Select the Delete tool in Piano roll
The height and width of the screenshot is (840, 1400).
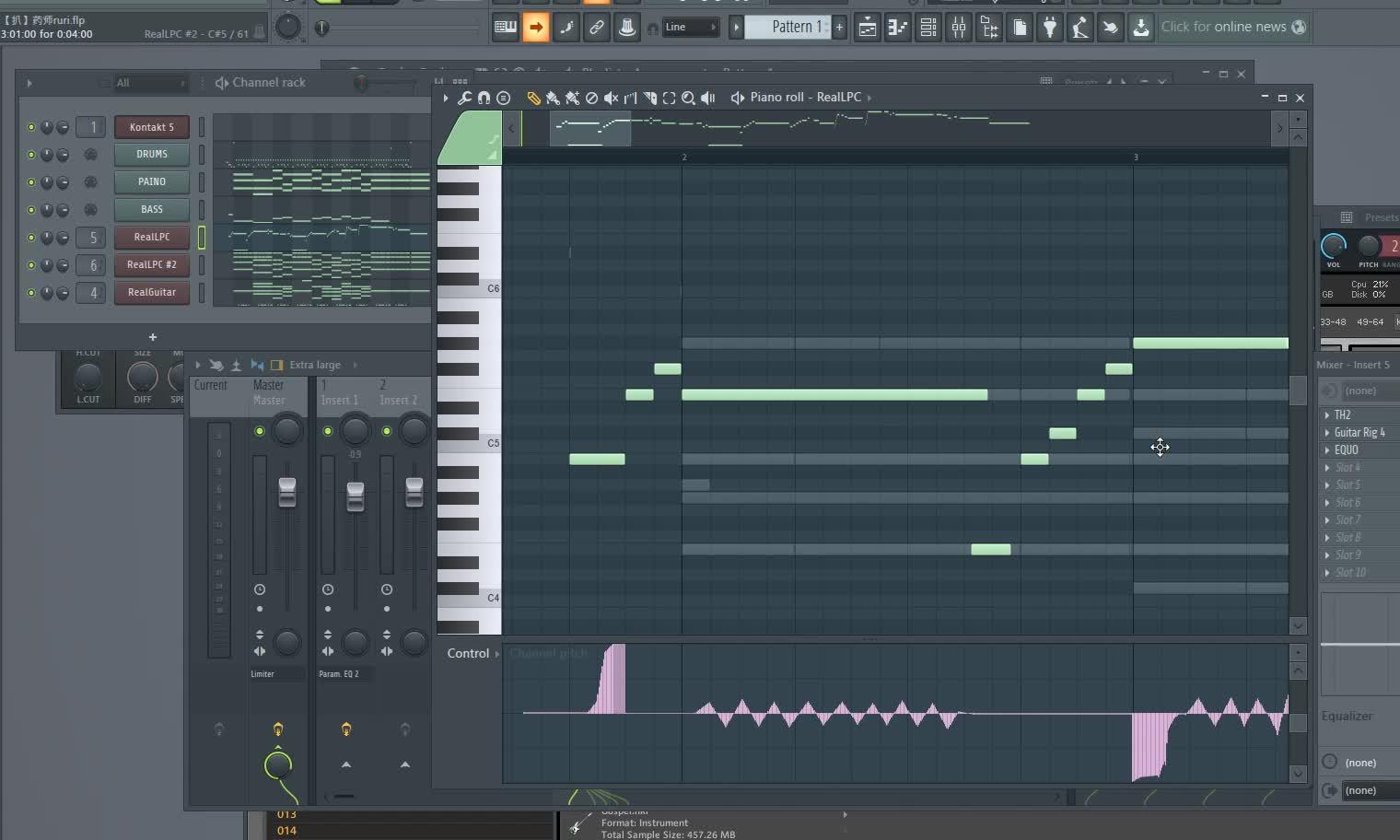tap(592, 98)
